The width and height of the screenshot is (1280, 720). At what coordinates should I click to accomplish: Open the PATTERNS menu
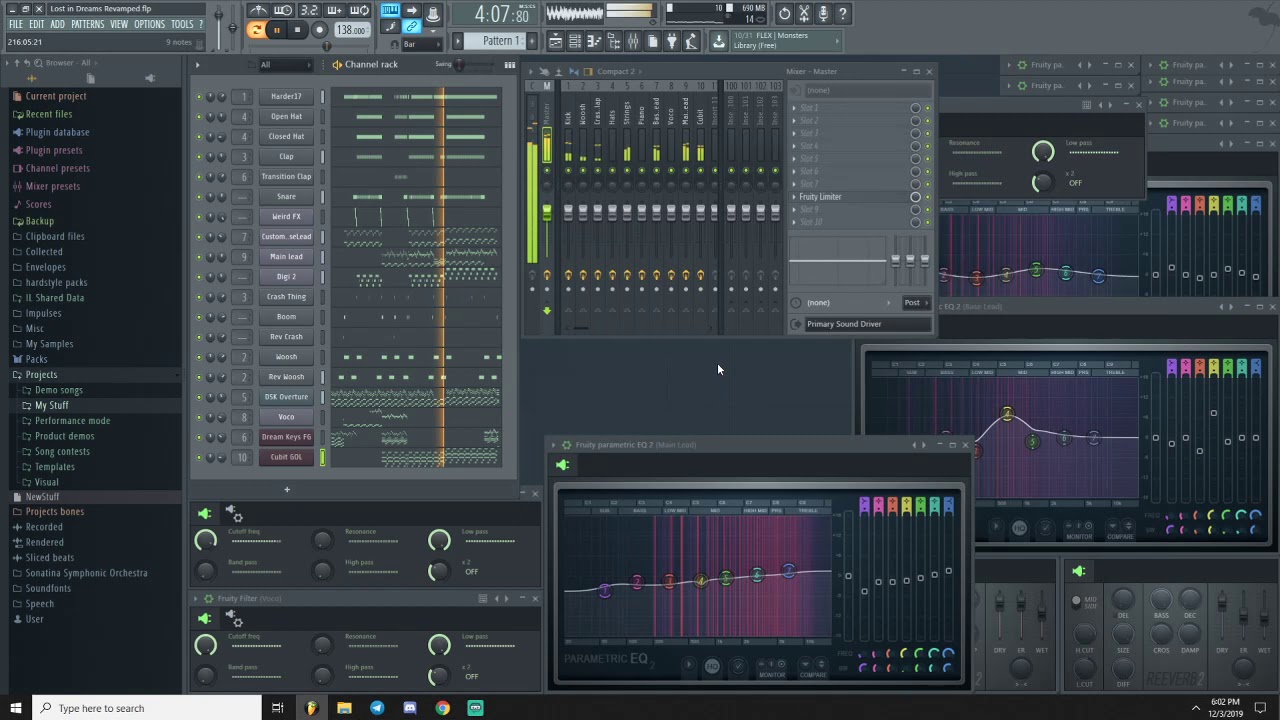[87, 24]
